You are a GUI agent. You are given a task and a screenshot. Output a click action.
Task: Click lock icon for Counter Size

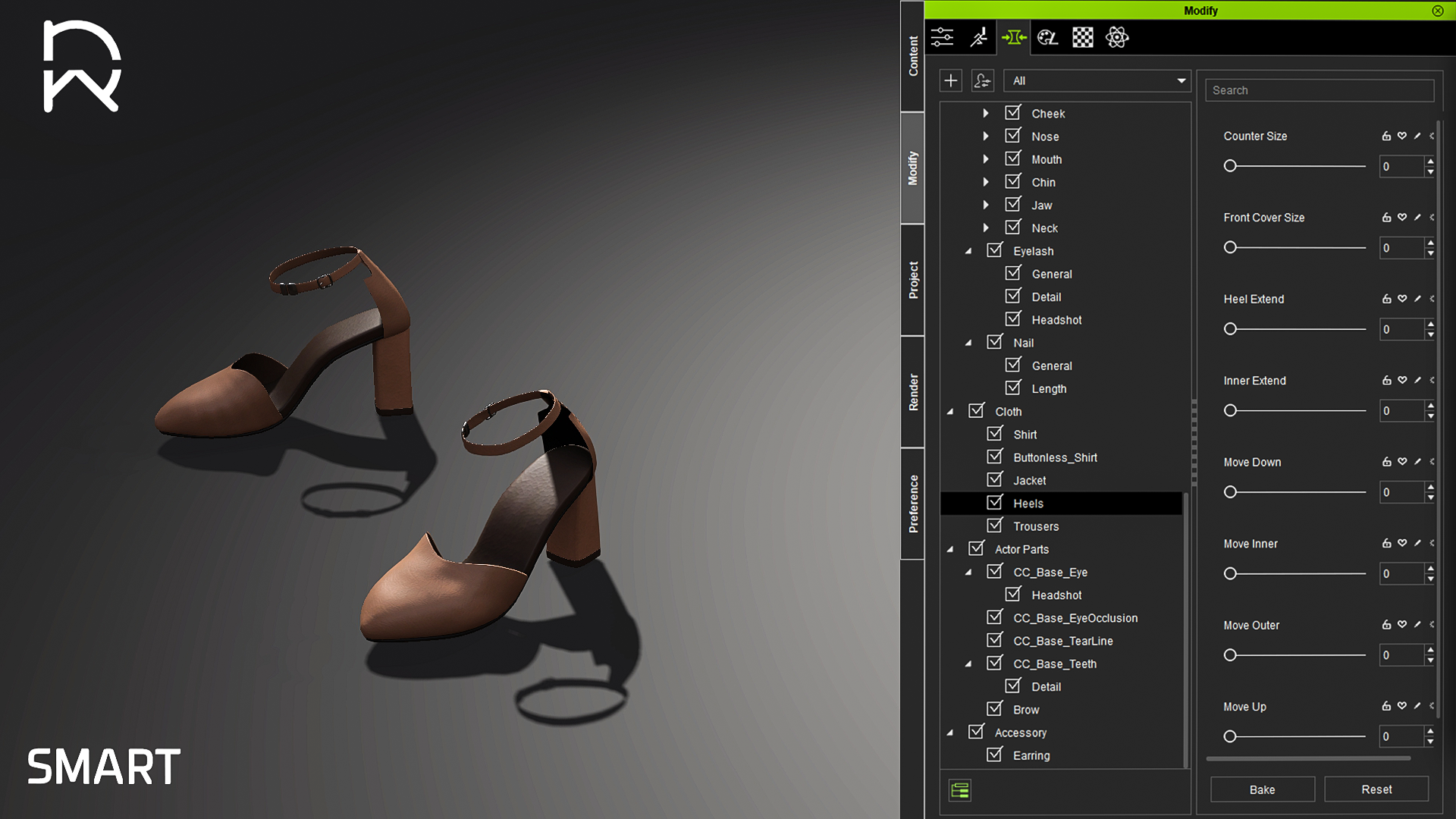(1386, 136)
